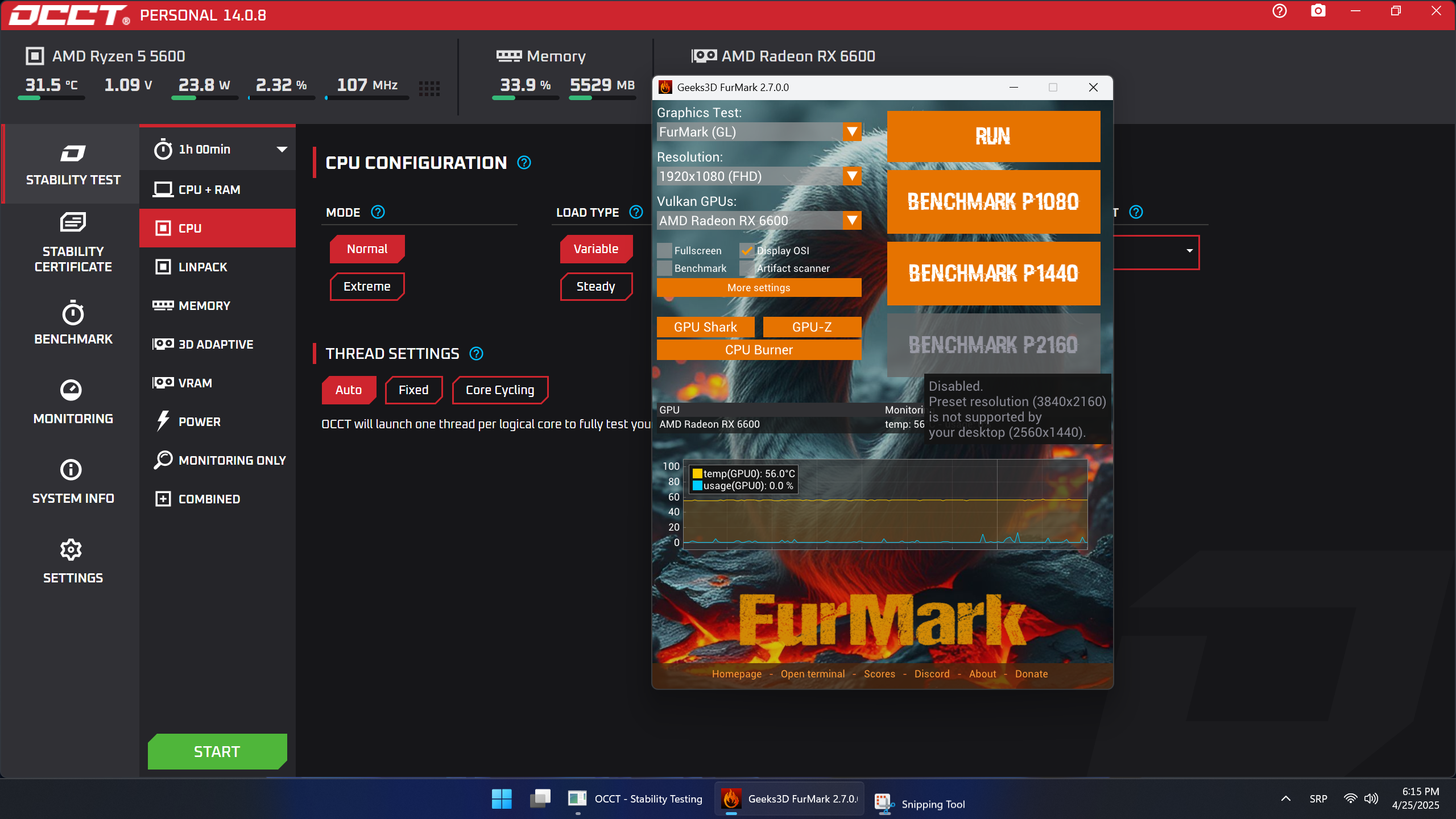This screenshot has width=1456, height=819.
Task: Click the LOAD TYPE help icon
Action: tap(636, 212)
